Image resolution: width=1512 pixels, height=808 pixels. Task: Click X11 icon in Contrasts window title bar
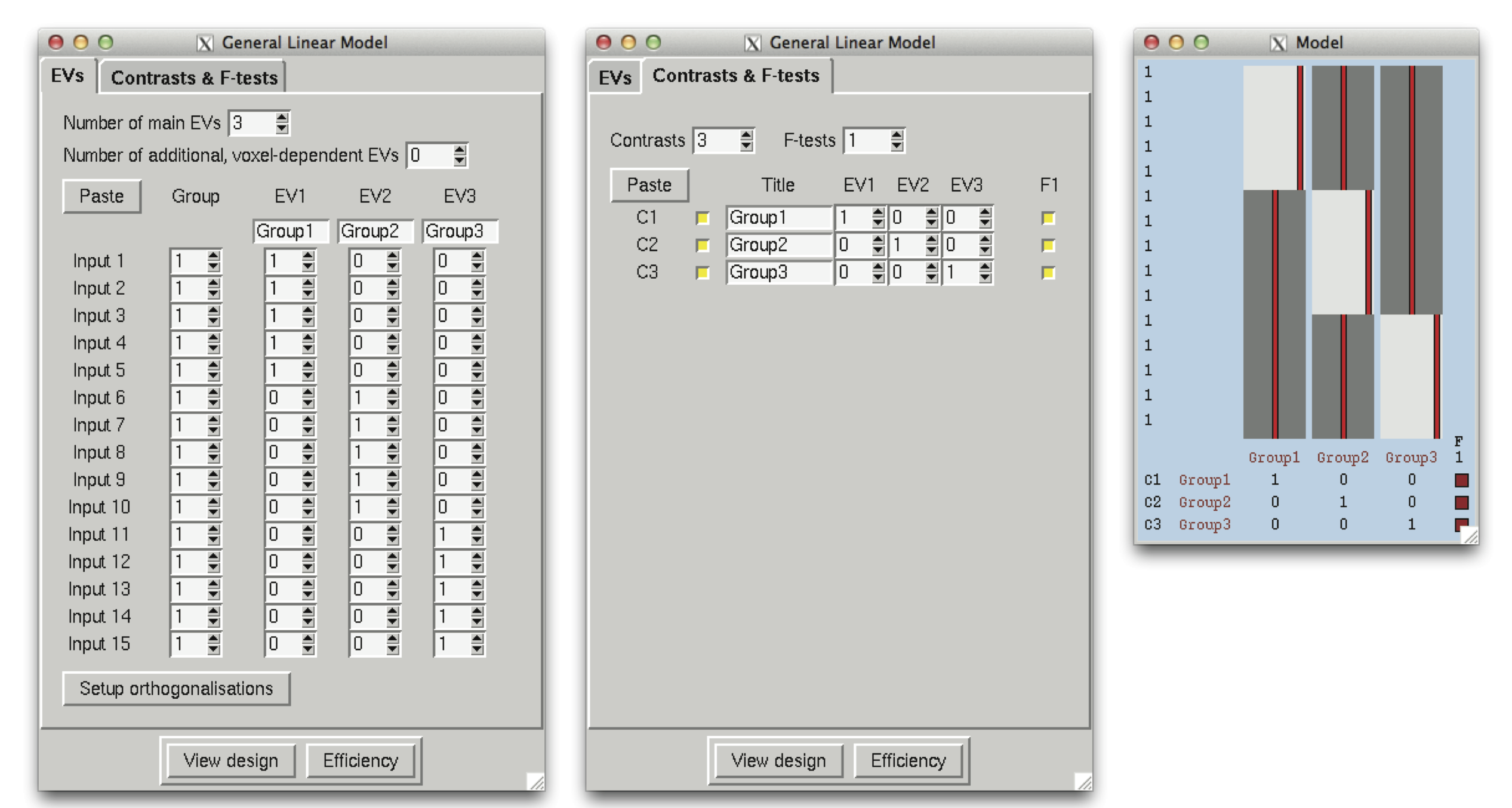click(x=753, y=43)
